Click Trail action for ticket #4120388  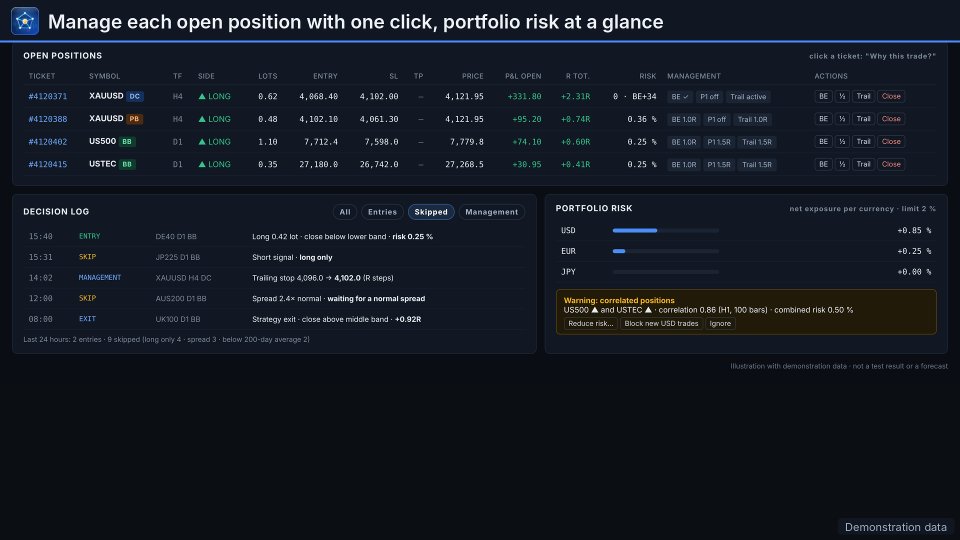[863, 119]
